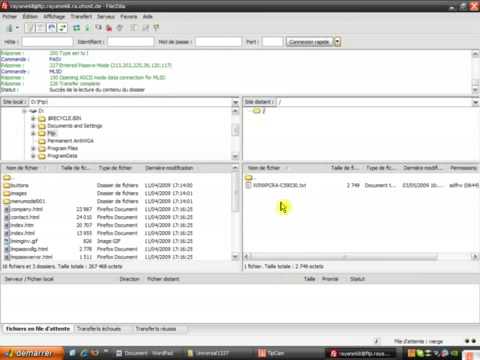Focus the Port input field
The width and height of the screenshot is (480, 360).
tap(272, 42)
